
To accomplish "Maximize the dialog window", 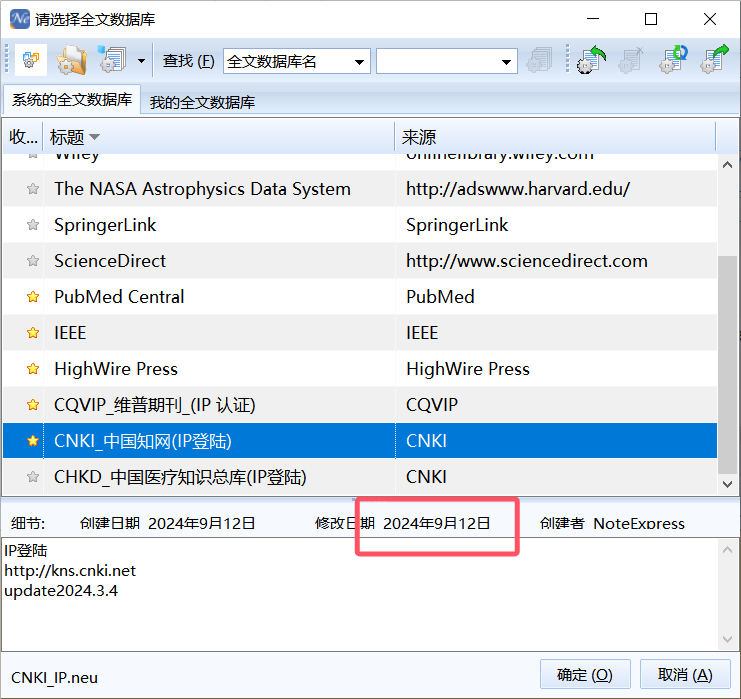I will coord(651,19).
